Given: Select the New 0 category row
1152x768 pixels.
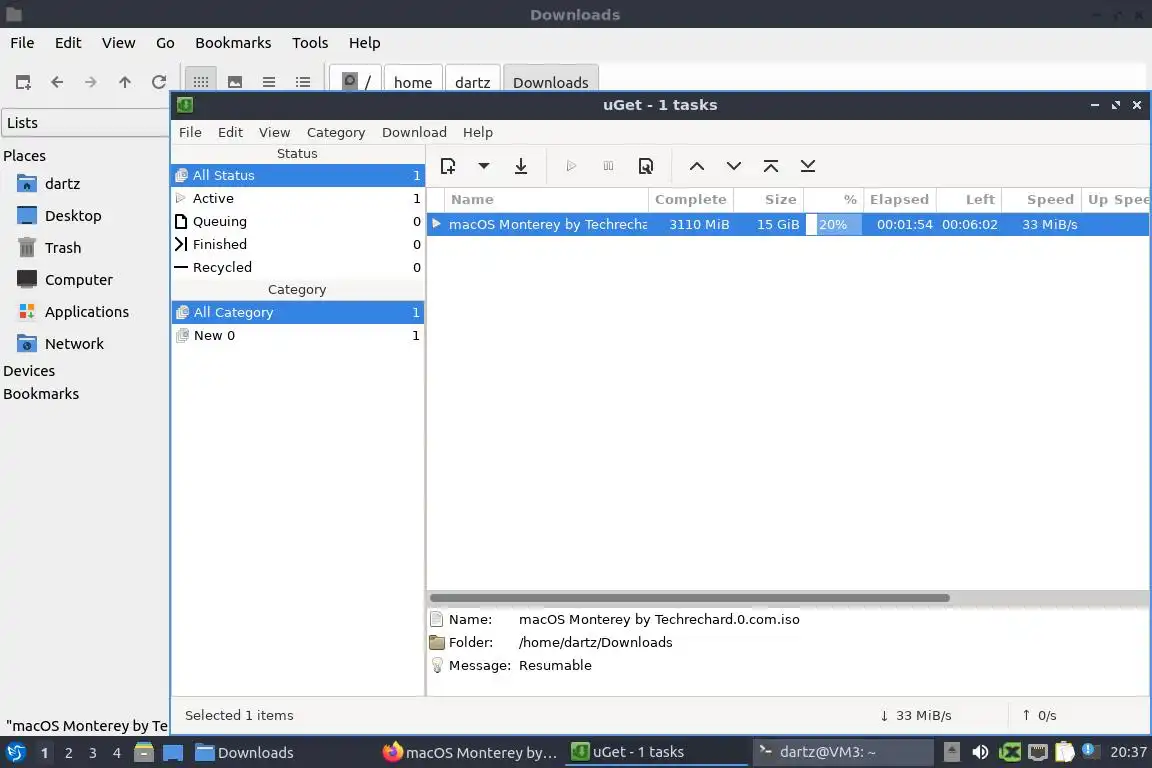Looking at the screenshot, I should click(x=298, y=335).
